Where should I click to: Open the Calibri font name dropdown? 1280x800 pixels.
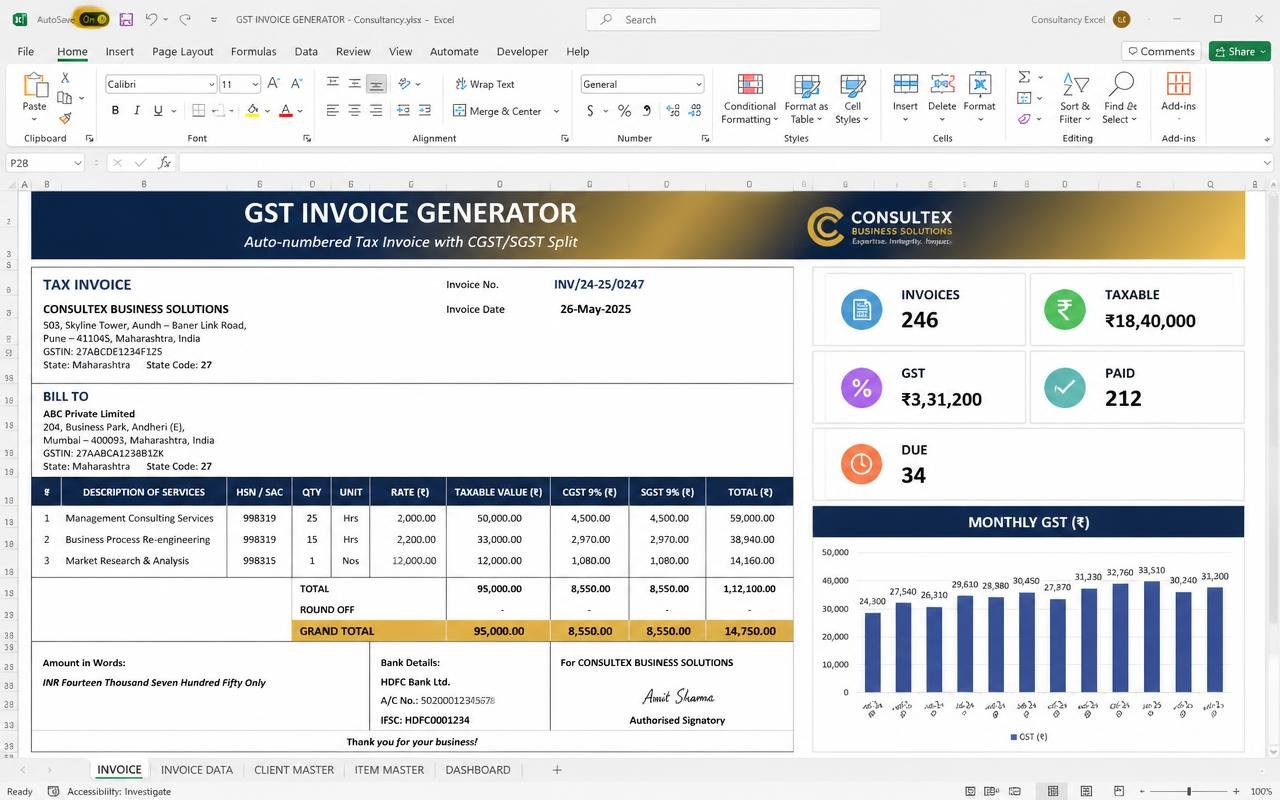tap(211, 84)
